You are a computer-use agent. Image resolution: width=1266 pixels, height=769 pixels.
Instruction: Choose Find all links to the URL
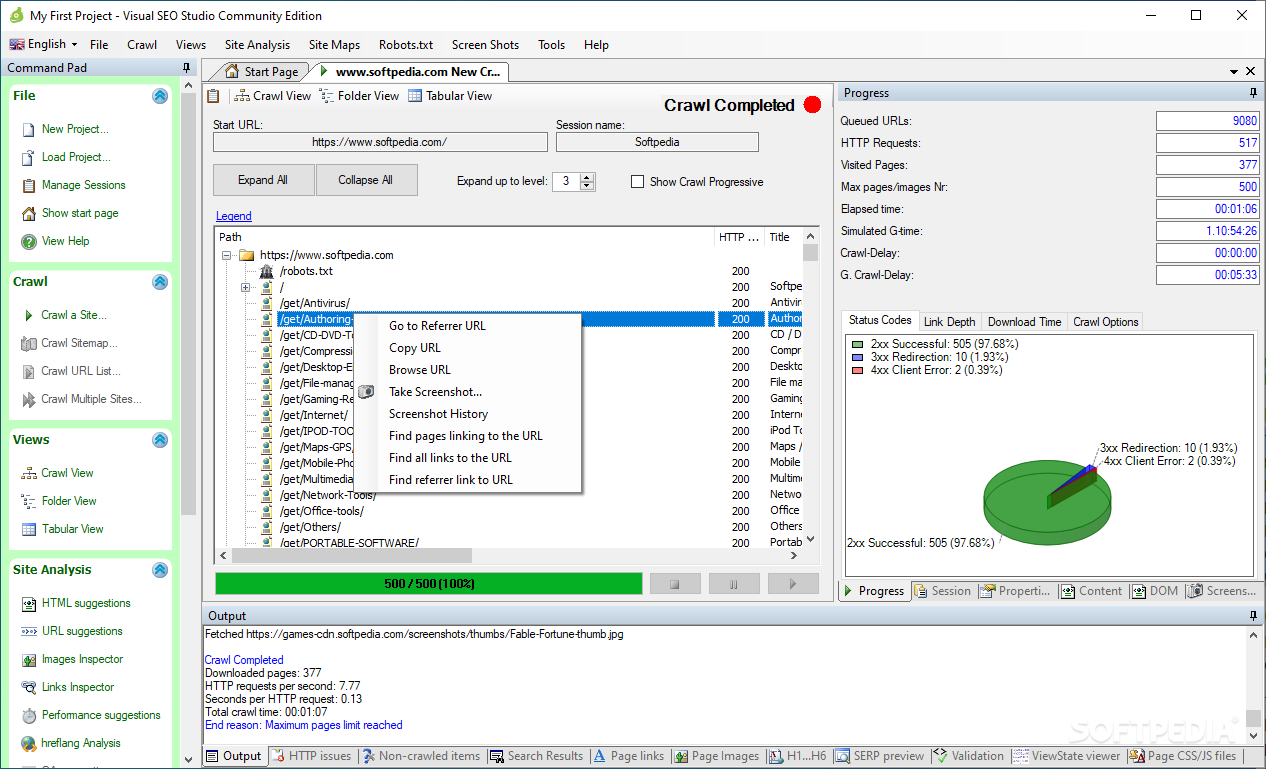coord(450,458)
